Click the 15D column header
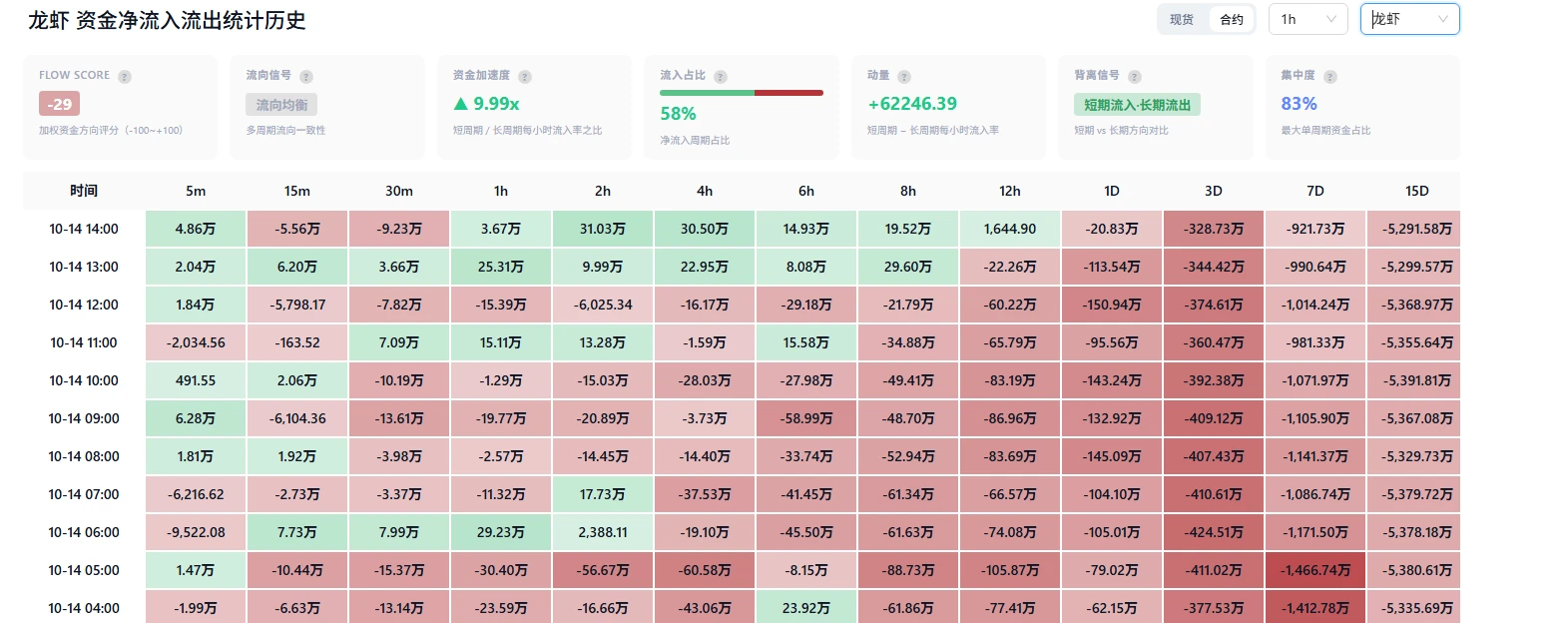1568x623 pixels. pos(1417,191)
